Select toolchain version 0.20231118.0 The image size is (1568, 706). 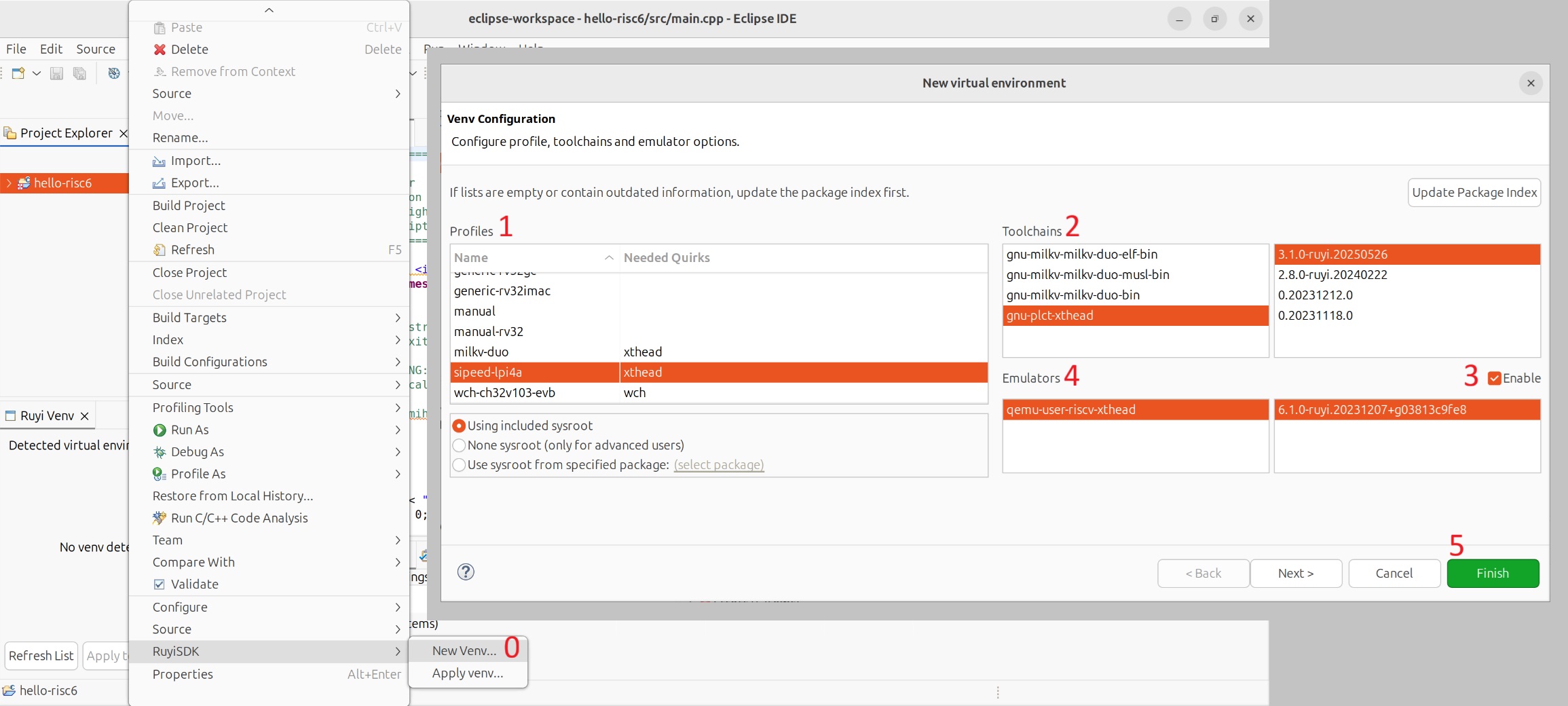[1406, 316]
